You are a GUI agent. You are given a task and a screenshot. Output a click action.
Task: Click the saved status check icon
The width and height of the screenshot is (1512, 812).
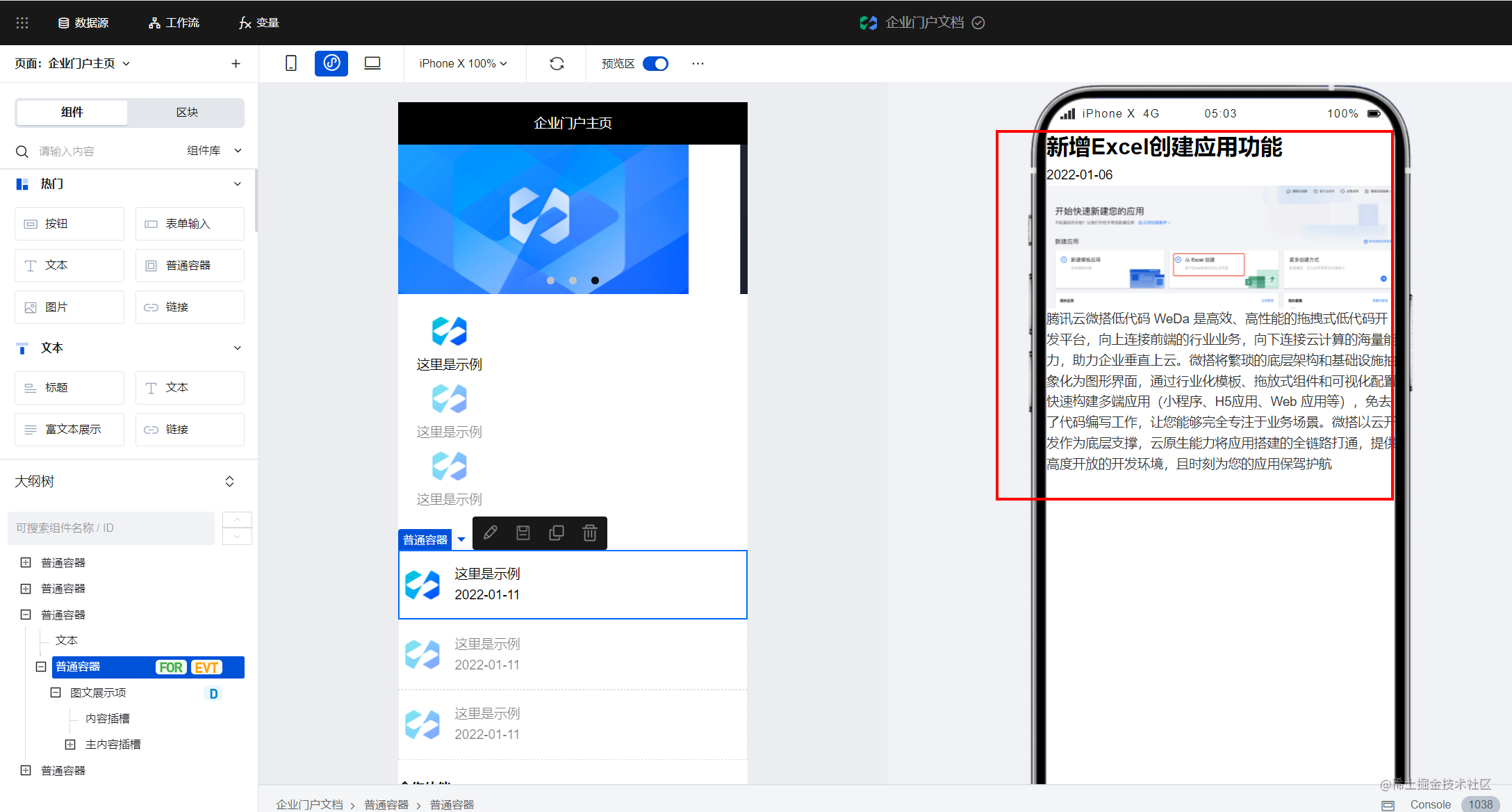(978, 23)
